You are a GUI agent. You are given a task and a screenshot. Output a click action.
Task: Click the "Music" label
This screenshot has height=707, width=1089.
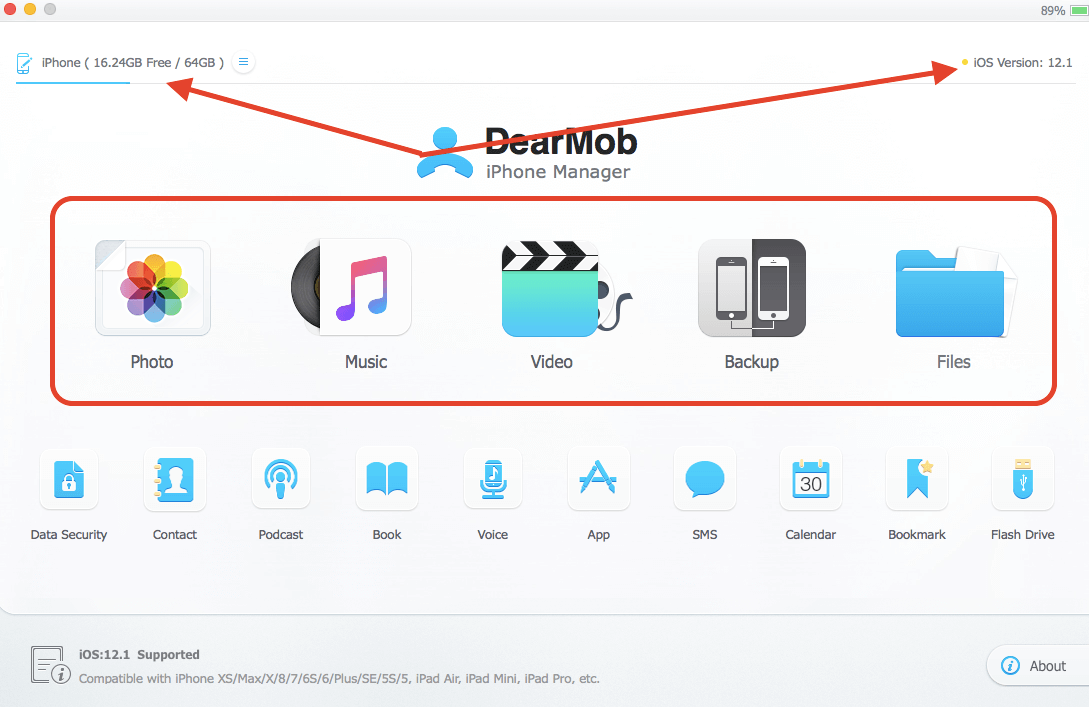pos(366,362)
